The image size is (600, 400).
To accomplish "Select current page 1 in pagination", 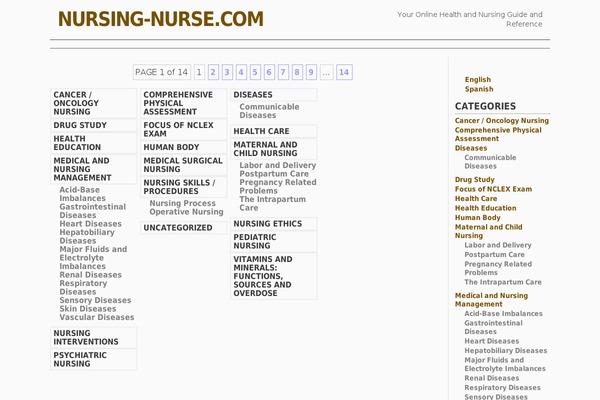I will tap(199, 72).
